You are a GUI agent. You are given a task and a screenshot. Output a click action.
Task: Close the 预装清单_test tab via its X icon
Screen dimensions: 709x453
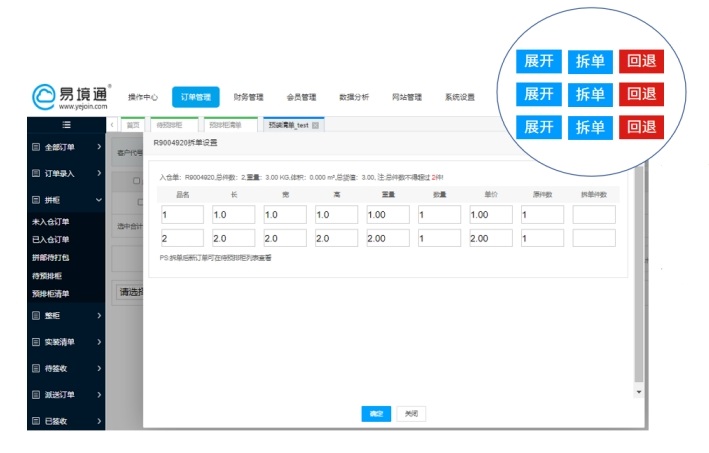coord(315,126)
